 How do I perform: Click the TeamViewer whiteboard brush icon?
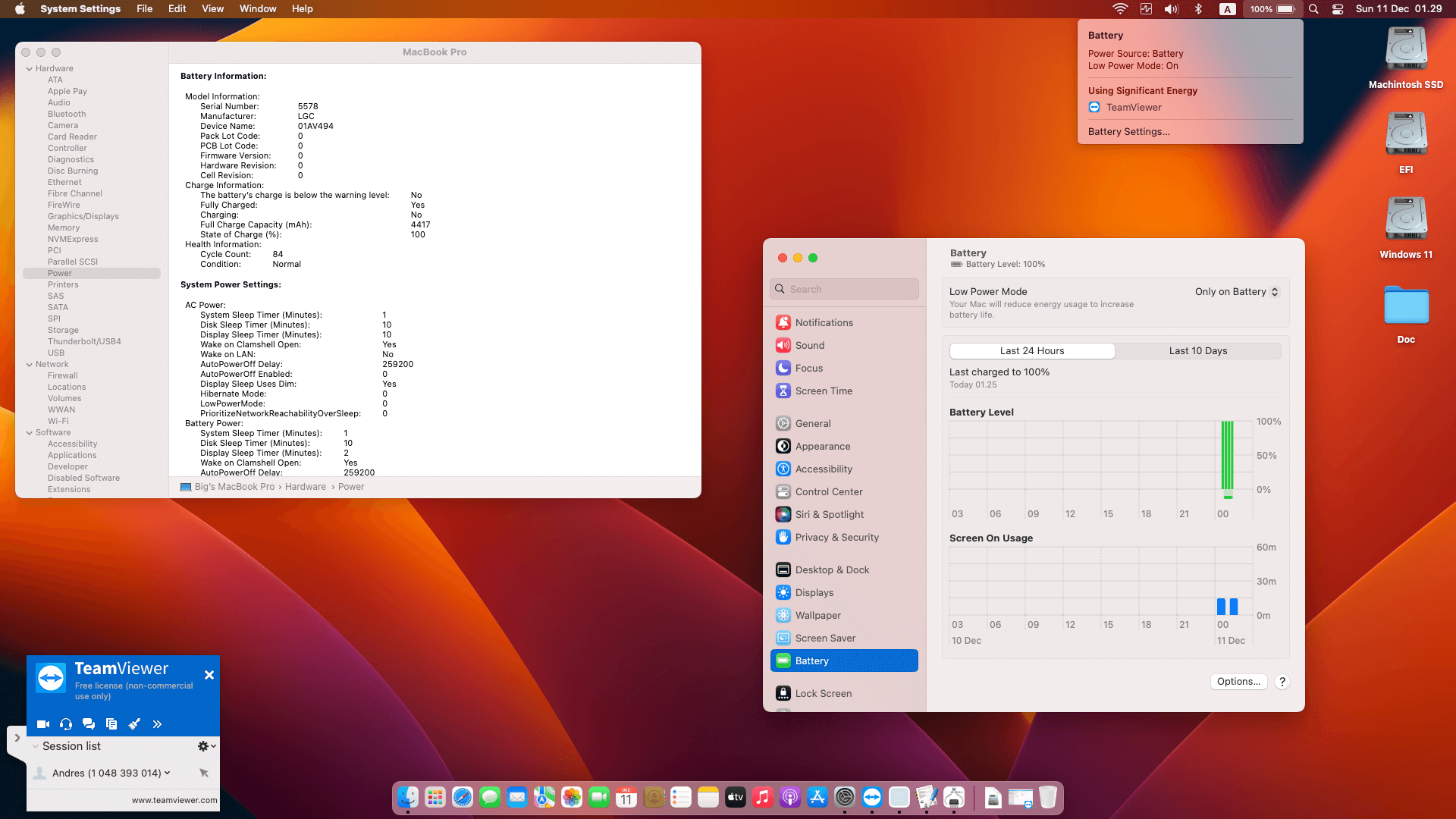134,724
